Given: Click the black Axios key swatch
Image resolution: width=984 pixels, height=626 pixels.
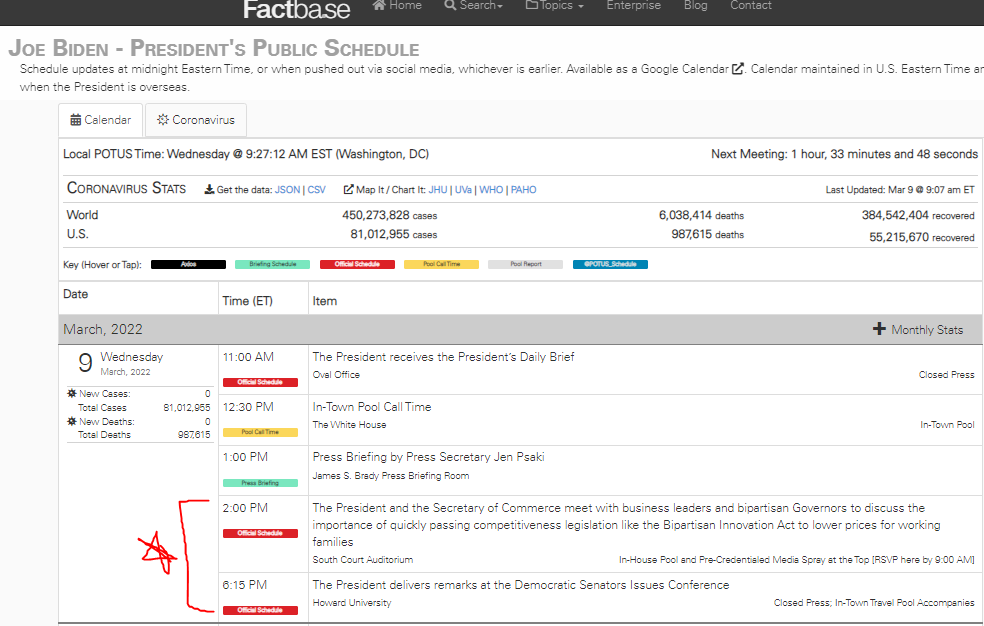Looking at the screenshot, I should [188, 265].
